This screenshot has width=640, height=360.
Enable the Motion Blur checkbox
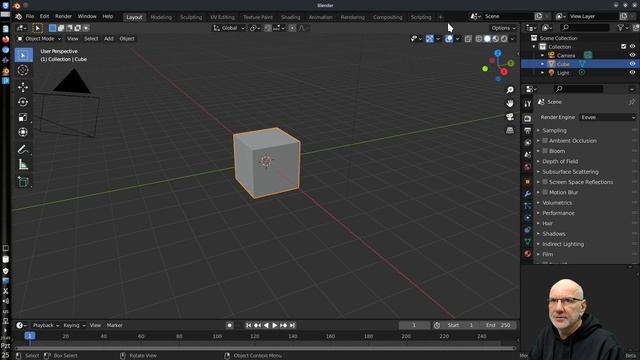[545, 192]
